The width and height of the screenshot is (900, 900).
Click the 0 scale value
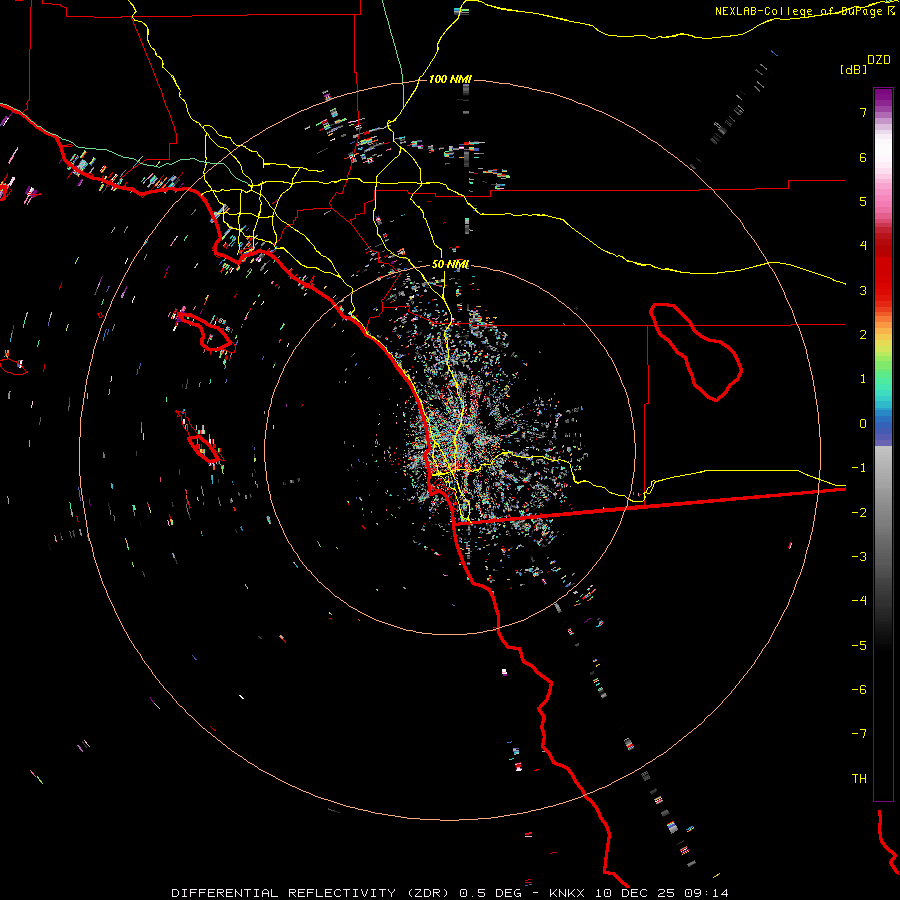(863, 424)
